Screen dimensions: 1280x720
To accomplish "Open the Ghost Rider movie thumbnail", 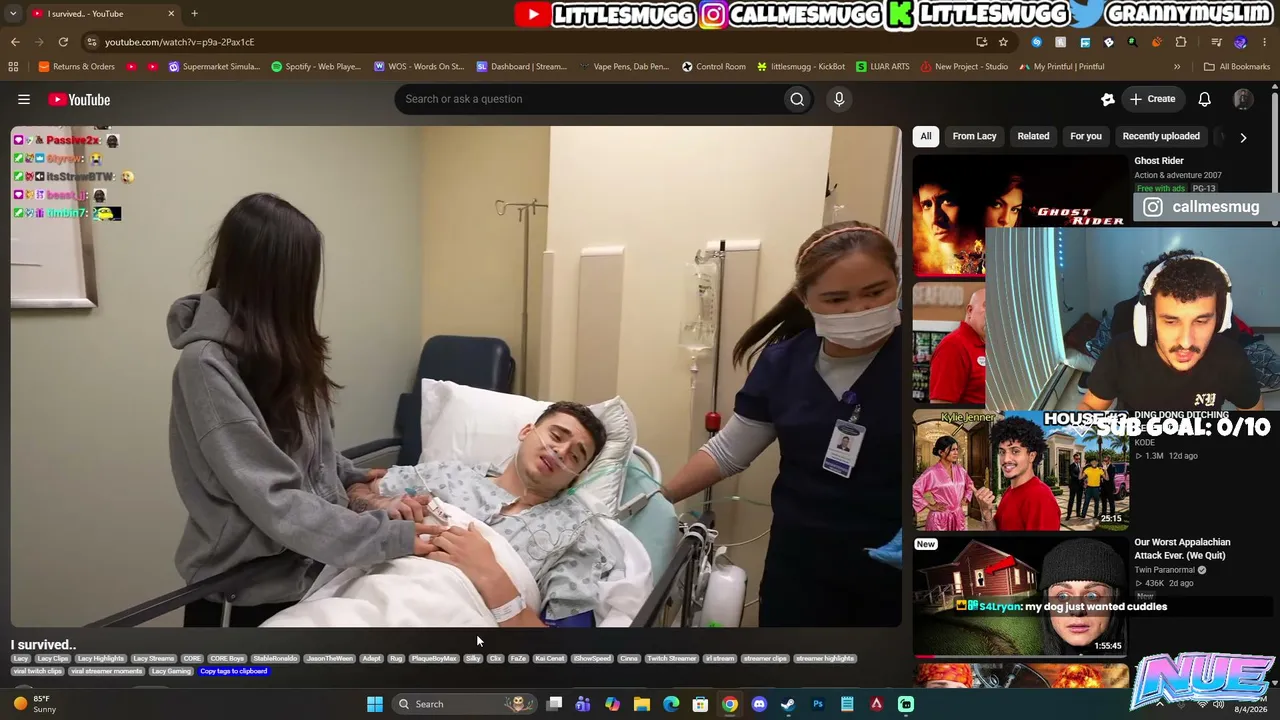I will click(1020, 214).
